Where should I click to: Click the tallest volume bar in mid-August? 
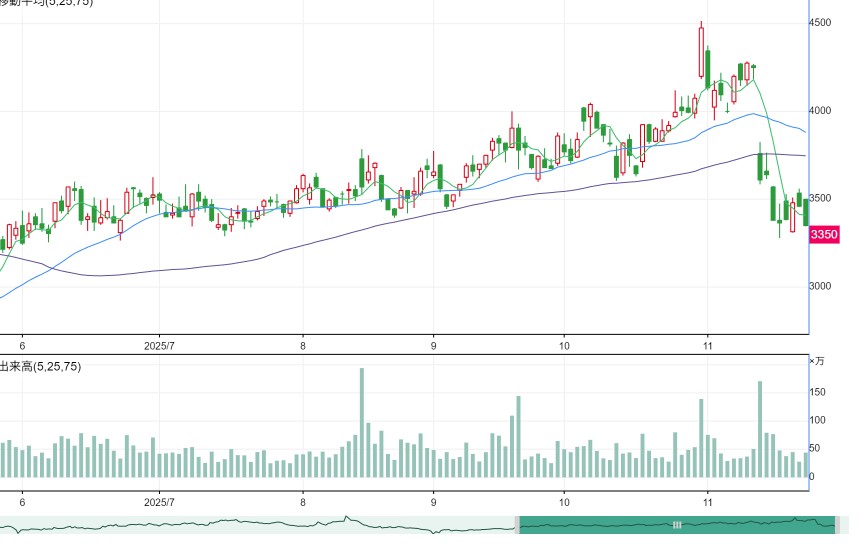click(x=362, y=422)
